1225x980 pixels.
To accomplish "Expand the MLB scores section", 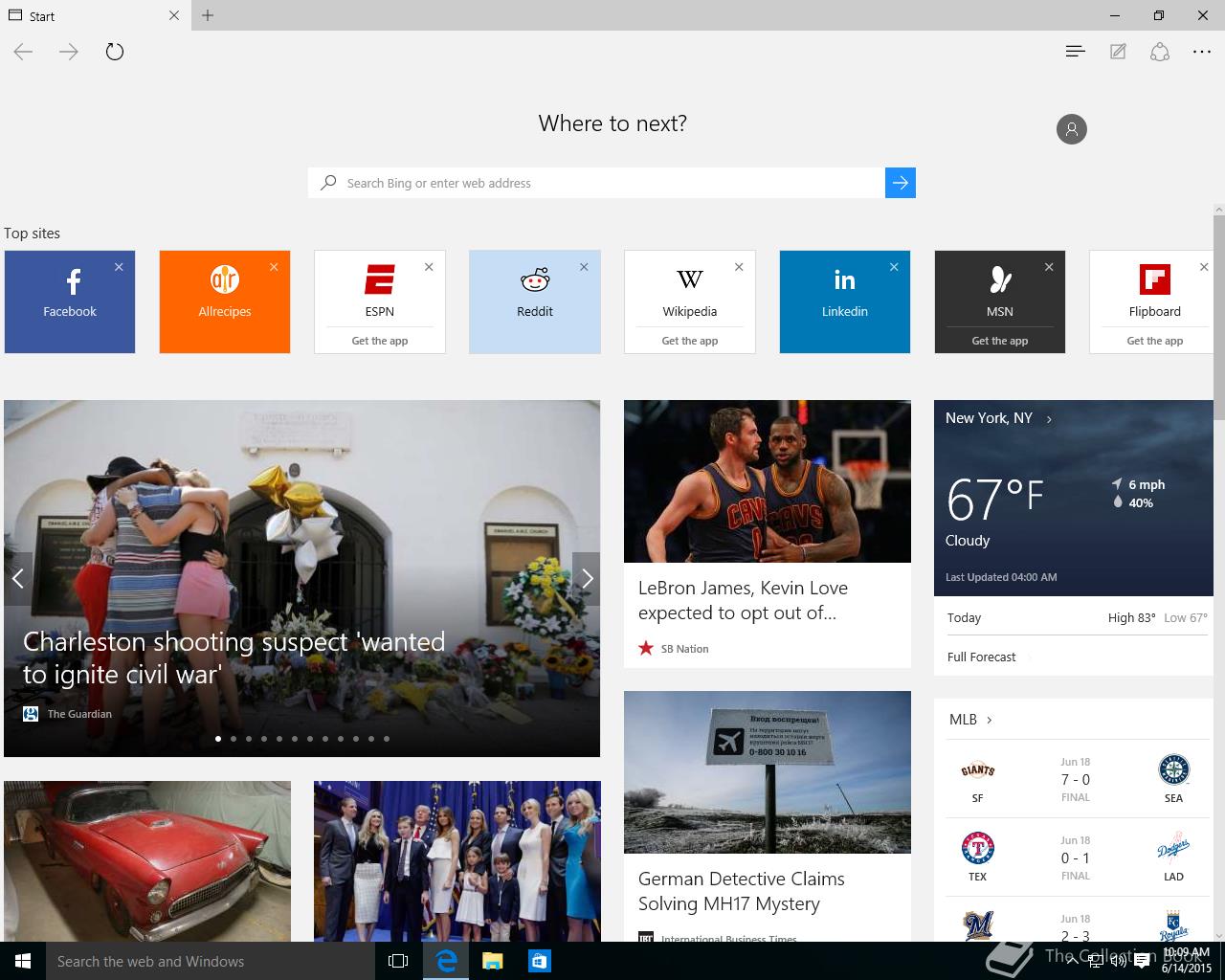I will (x=970, y=720).
